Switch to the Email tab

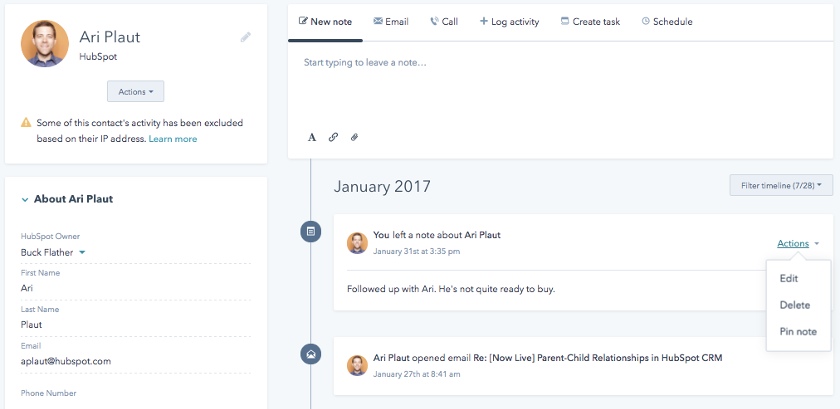(x=391, y=21)
